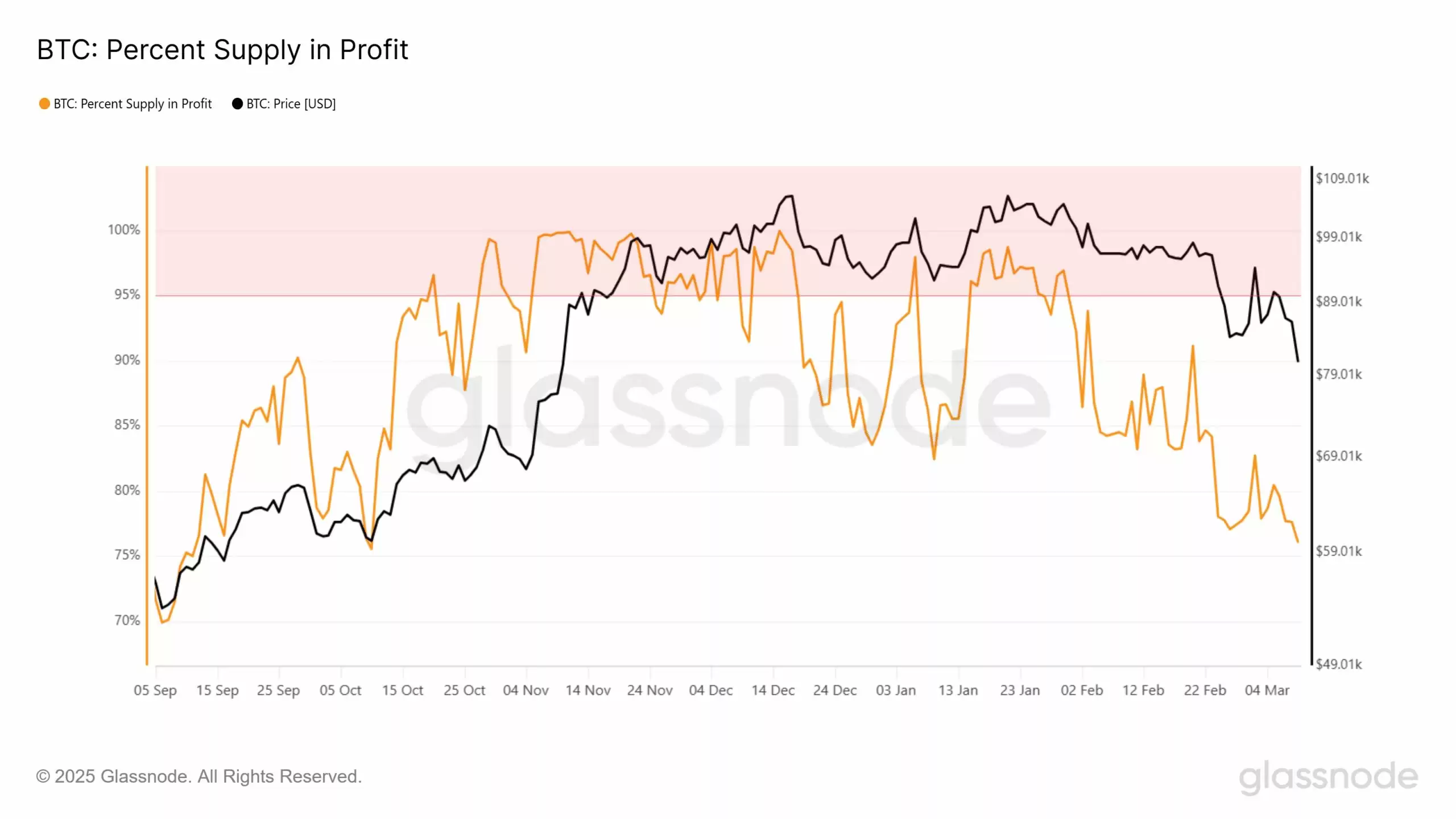Click the orange Percent Supply in Profit legend dot
The image size is (1456, 819).
click(x=44, y=104)
